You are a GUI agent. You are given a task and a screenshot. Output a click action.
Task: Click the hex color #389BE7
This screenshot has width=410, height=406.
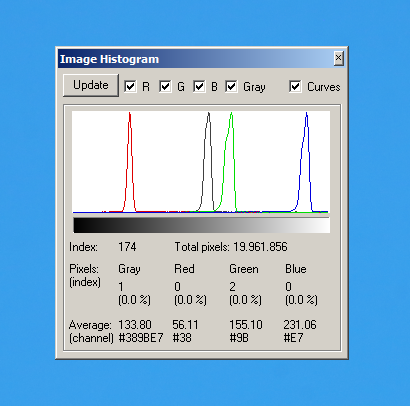[x=141, y=338]
